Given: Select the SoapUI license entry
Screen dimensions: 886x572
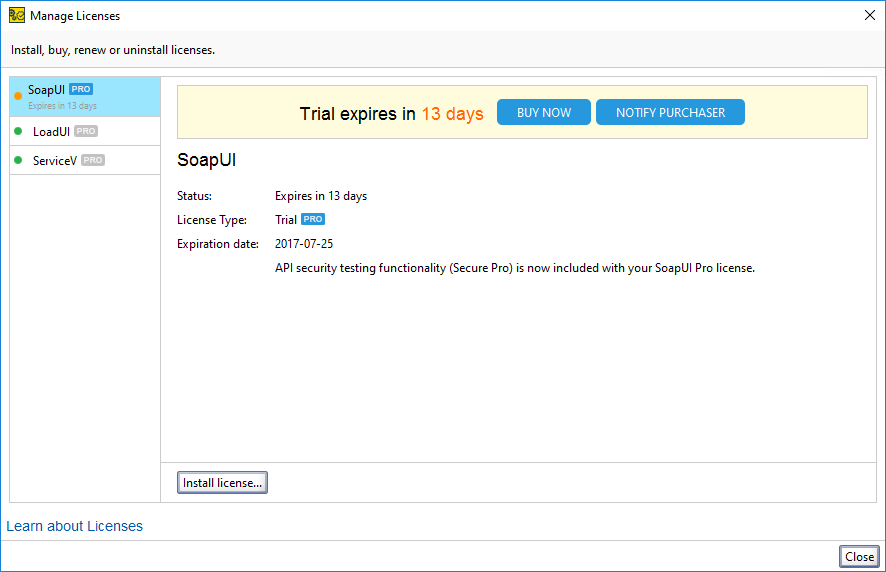Looking at the screenshot, I should [85, 97].
